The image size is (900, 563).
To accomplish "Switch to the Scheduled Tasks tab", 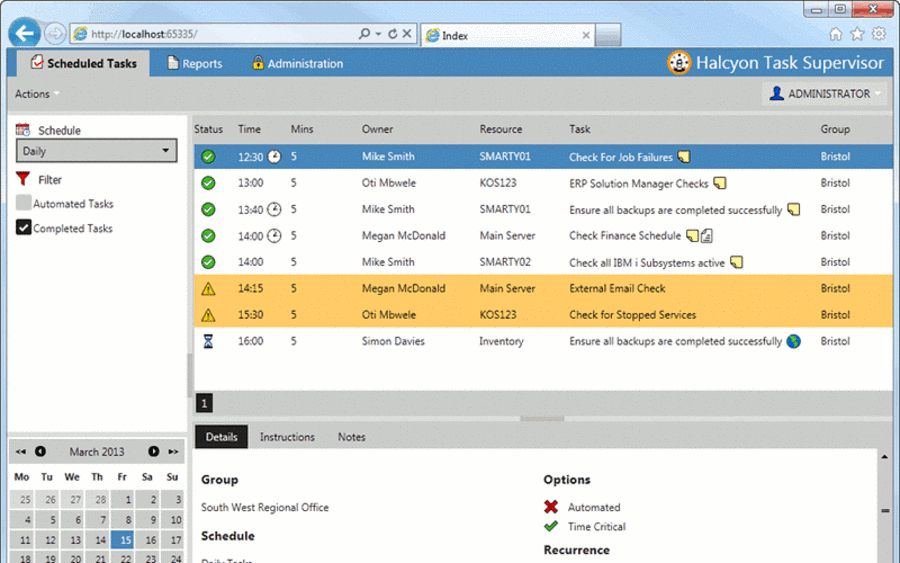I will click(84, 63).
